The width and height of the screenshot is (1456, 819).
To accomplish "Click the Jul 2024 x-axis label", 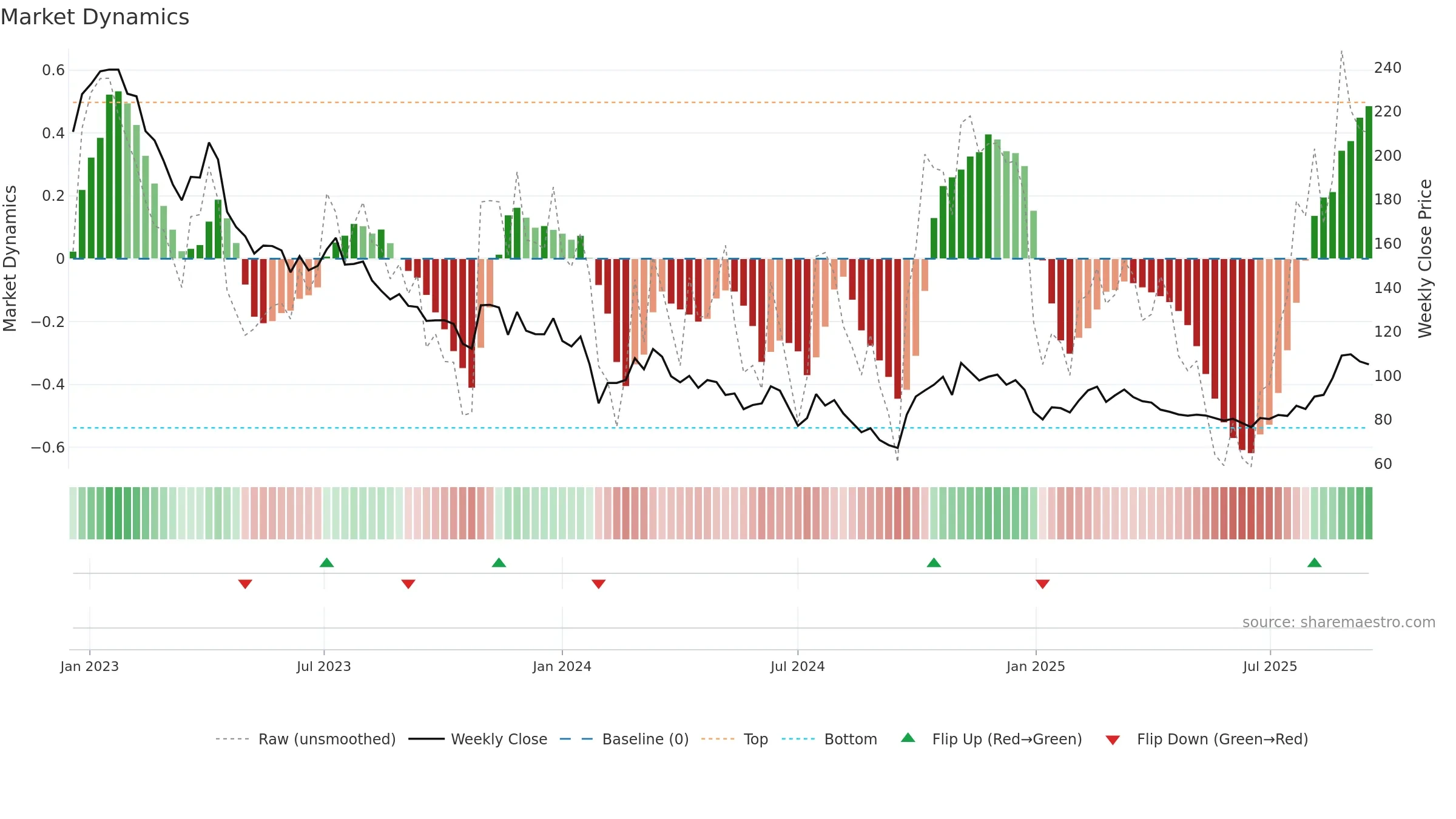I will pos(798,666).
